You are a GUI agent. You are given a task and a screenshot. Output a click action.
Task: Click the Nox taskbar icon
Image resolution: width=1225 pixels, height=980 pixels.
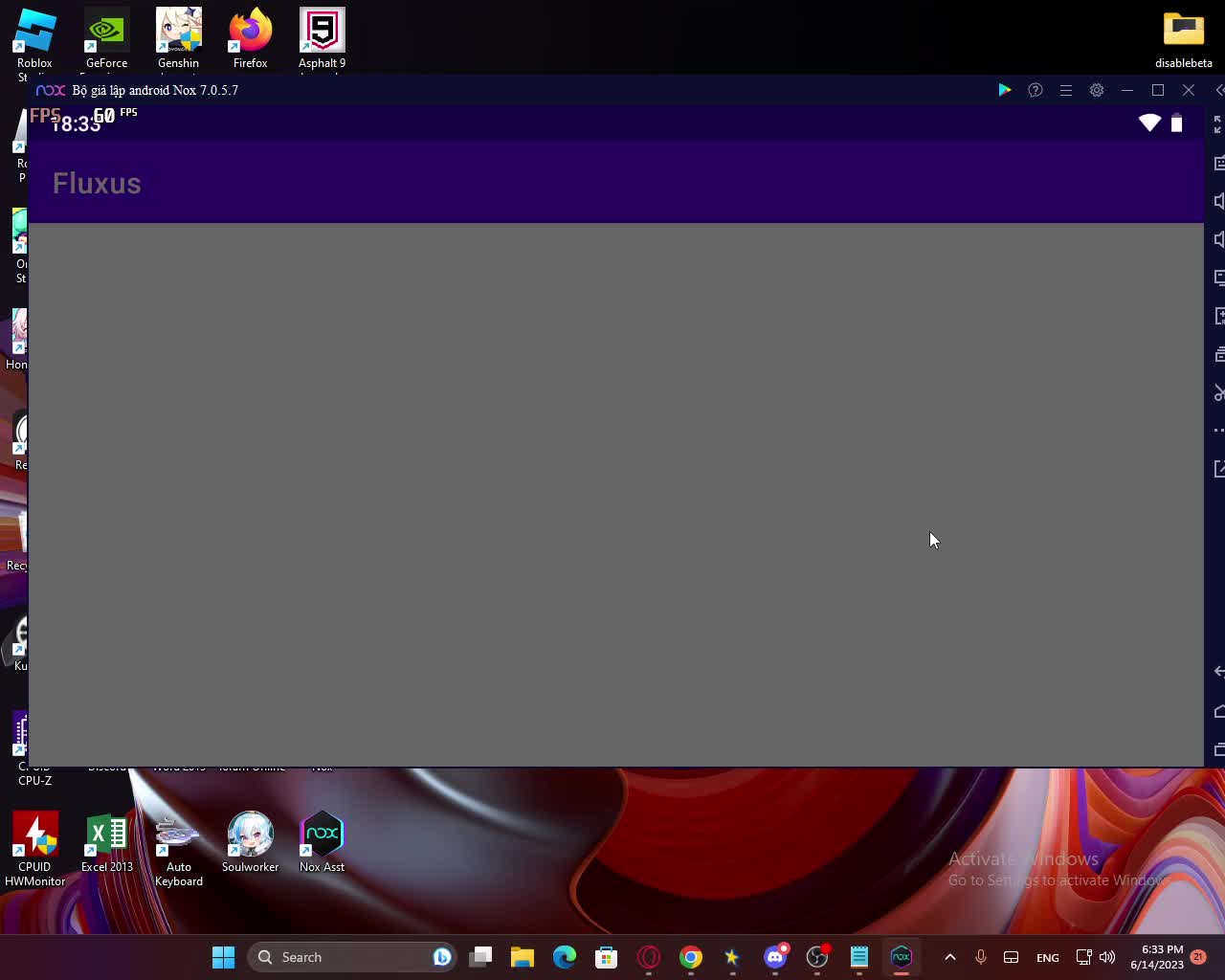tap(902, 957)
